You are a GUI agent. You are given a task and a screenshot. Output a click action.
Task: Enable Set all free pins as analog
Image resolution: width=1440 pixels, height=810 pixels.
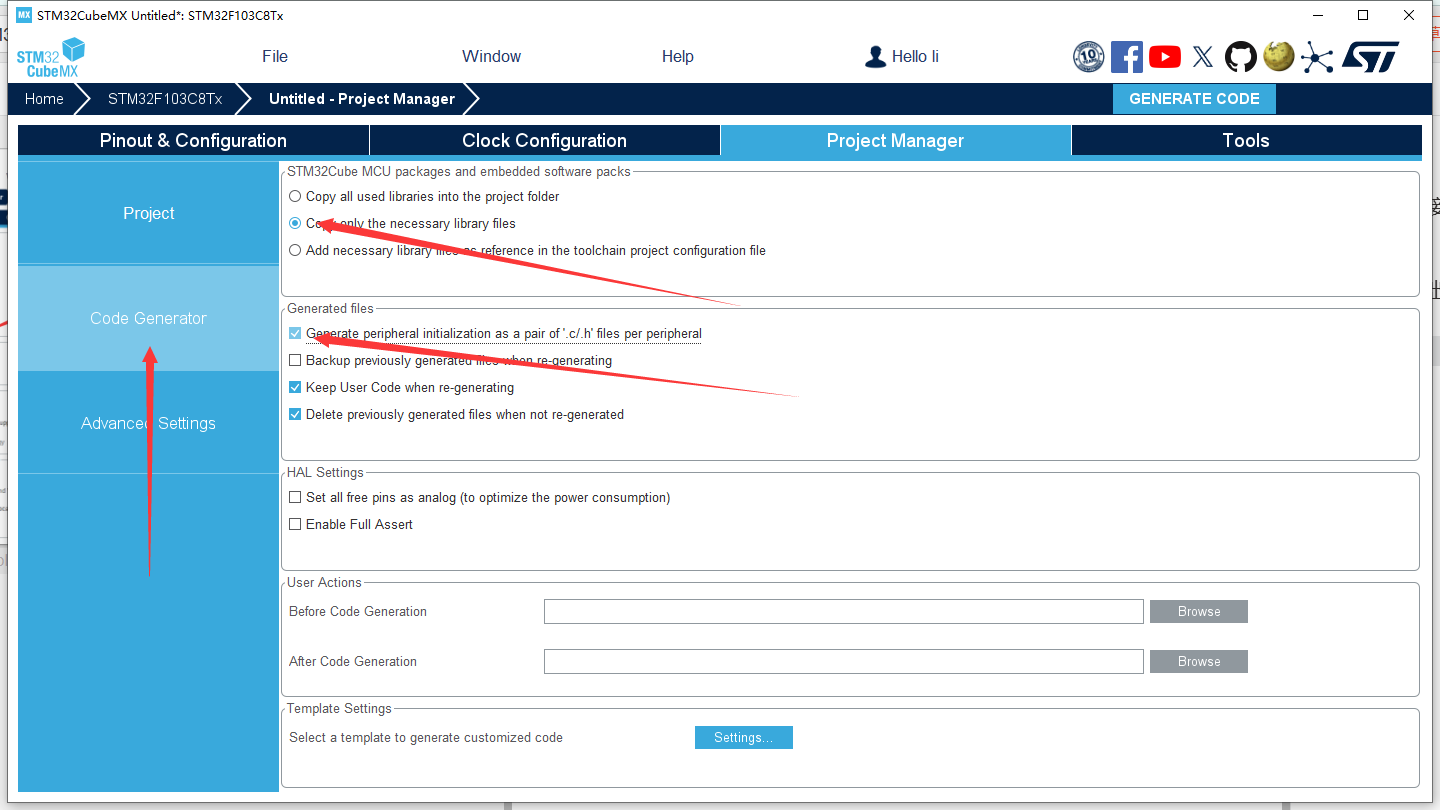click(x=295, y=497)
